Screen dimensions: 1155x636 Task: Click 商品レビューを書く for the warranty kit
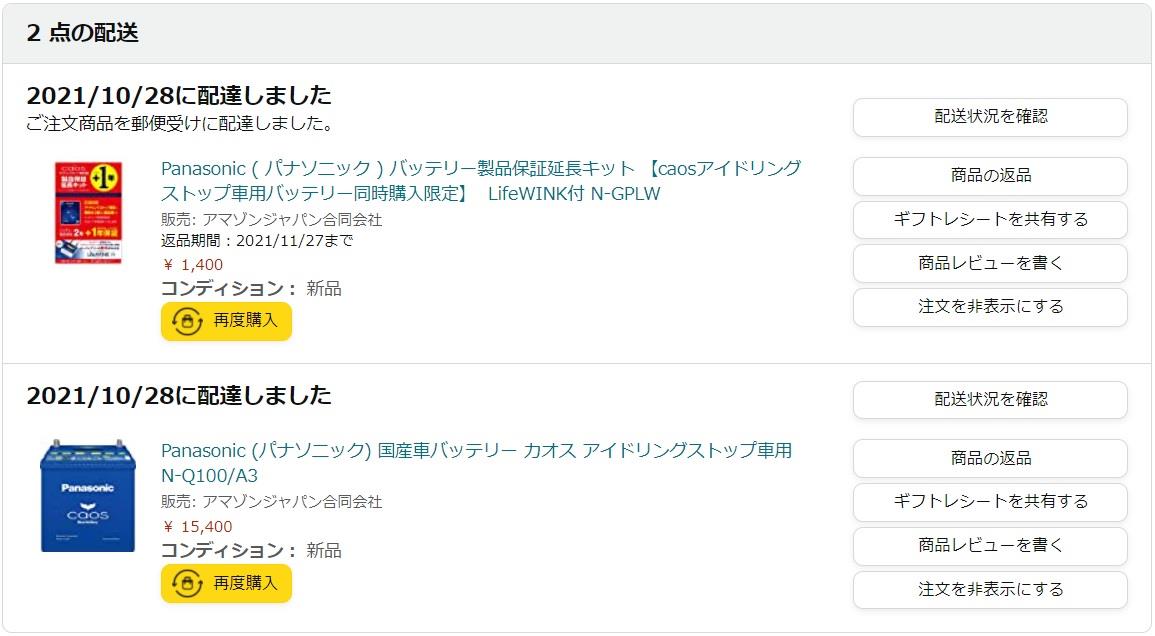click(x=990, y=264)
